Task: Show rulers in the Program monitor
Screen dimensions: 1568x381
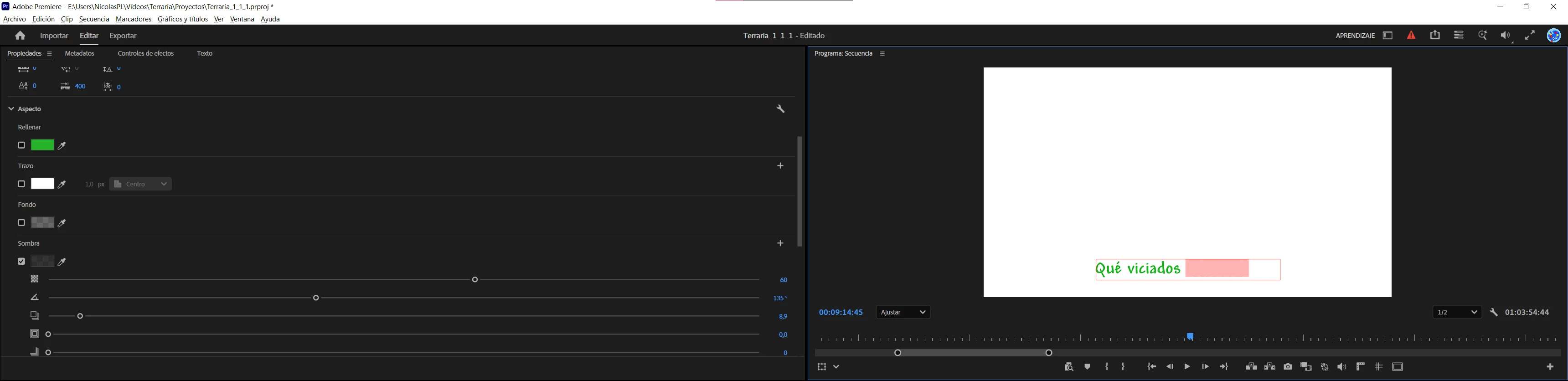Action: tap(1361, 367)
